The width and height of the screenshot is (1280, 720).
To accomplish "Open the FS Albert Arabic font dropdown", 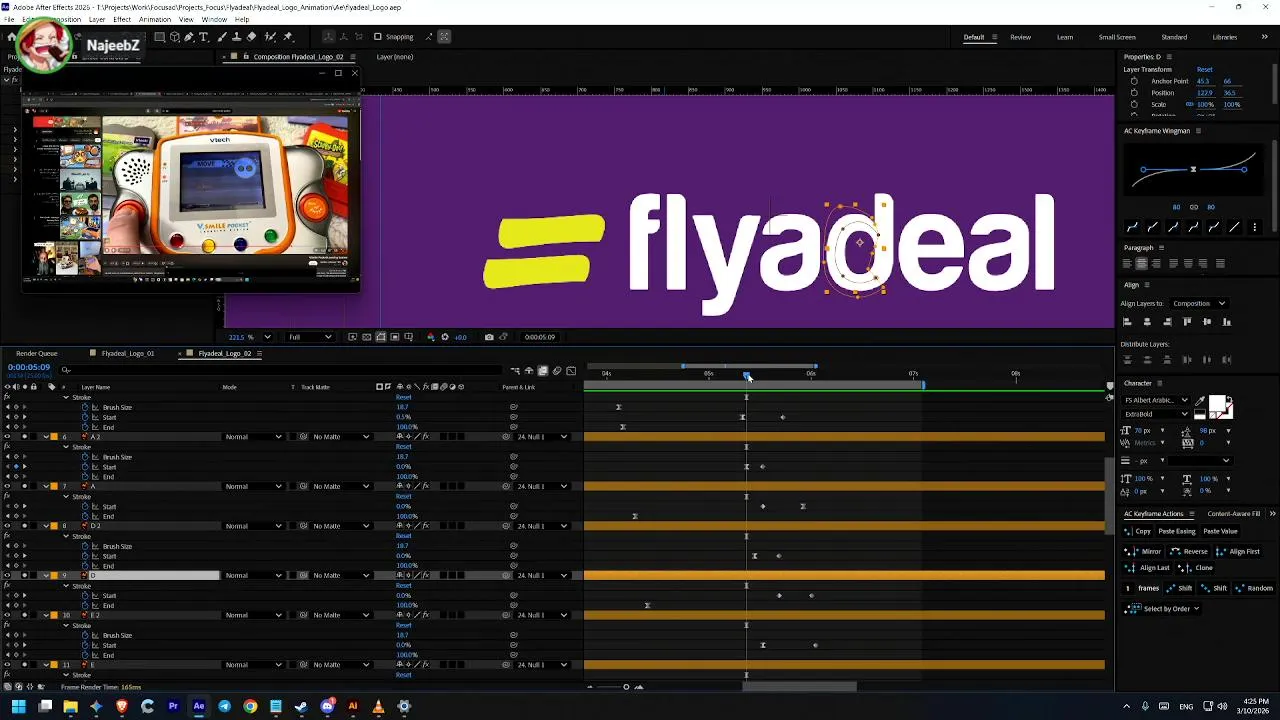I will pyautogui.click(x=1156, y=400).
